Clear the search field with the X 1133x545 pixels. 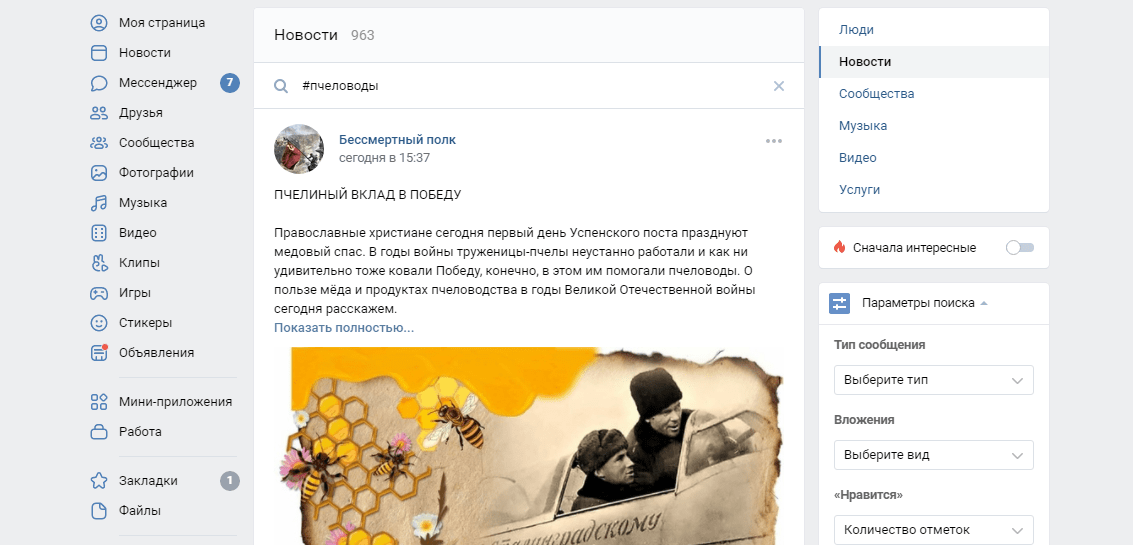coord(779,86)
